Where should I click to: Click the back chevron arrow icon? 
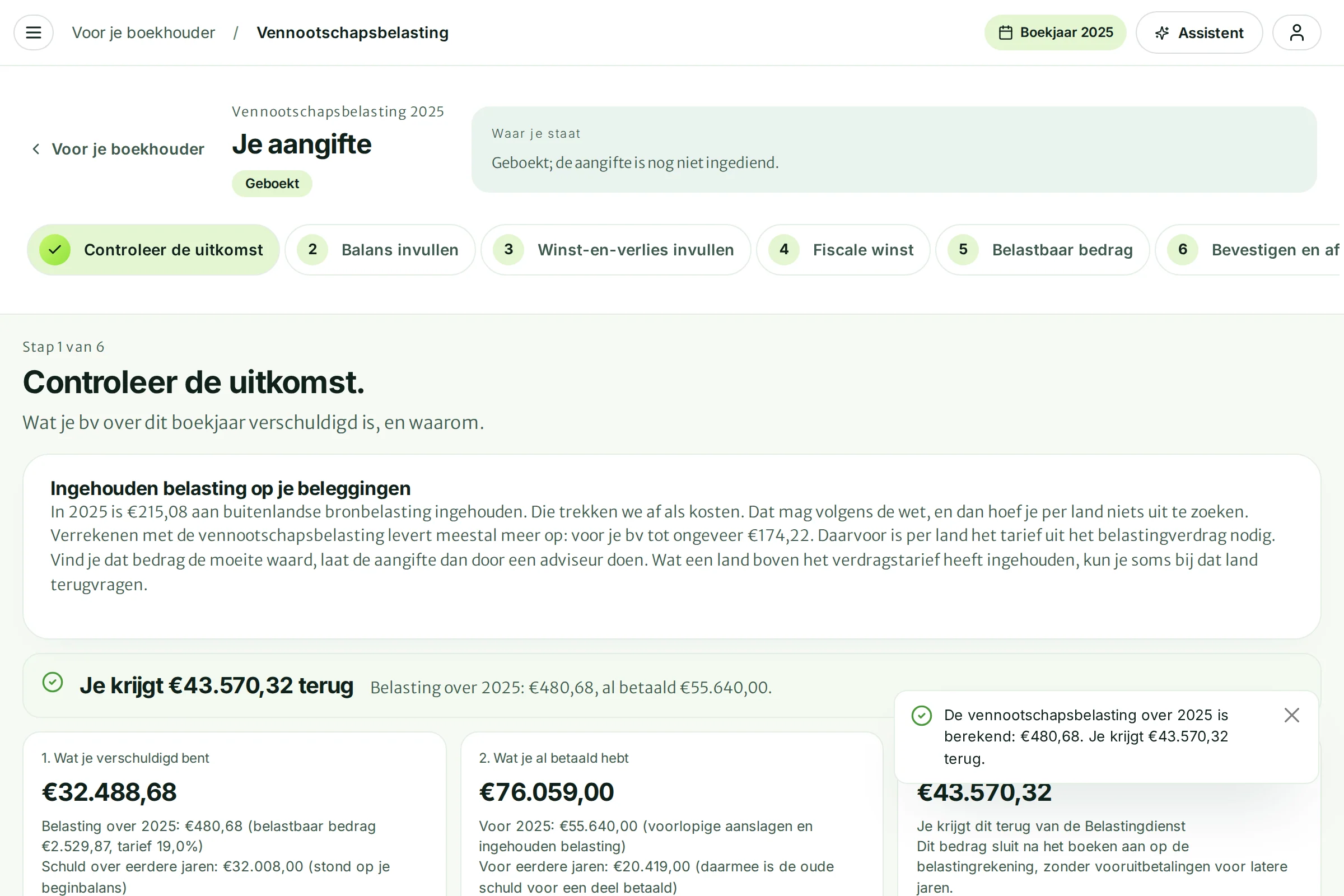(36, 149)
